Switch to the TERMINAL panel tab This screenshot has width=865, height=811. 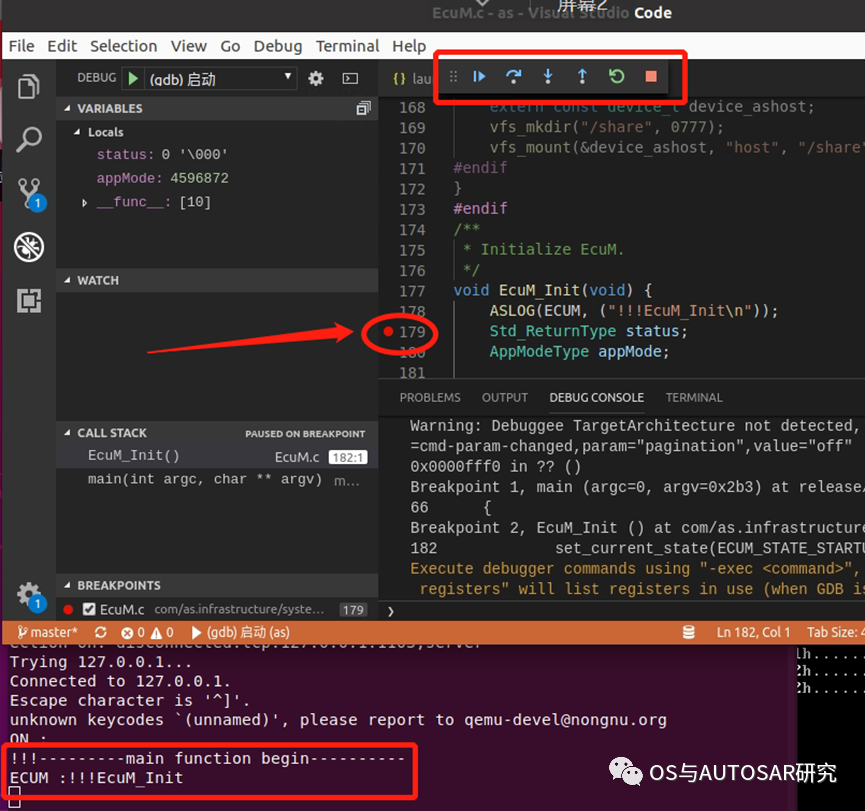(693, 397)
